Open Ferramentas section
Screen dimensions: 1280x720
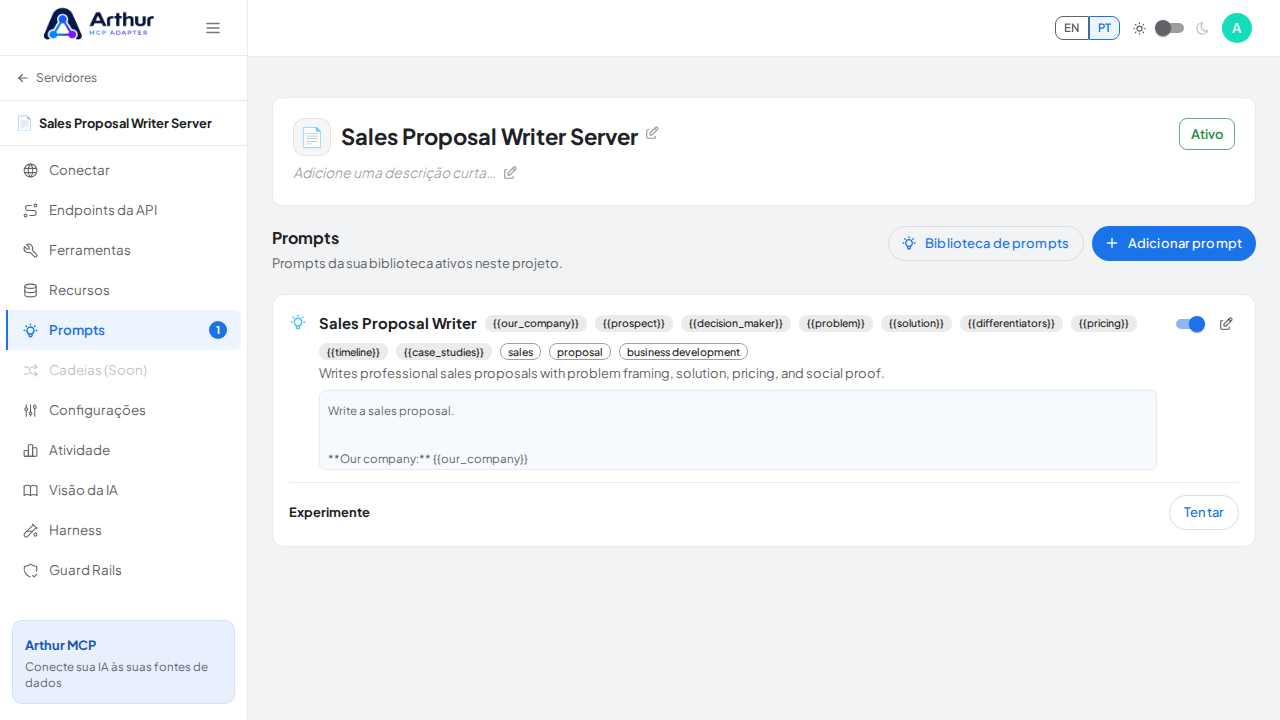pos(123,250)
